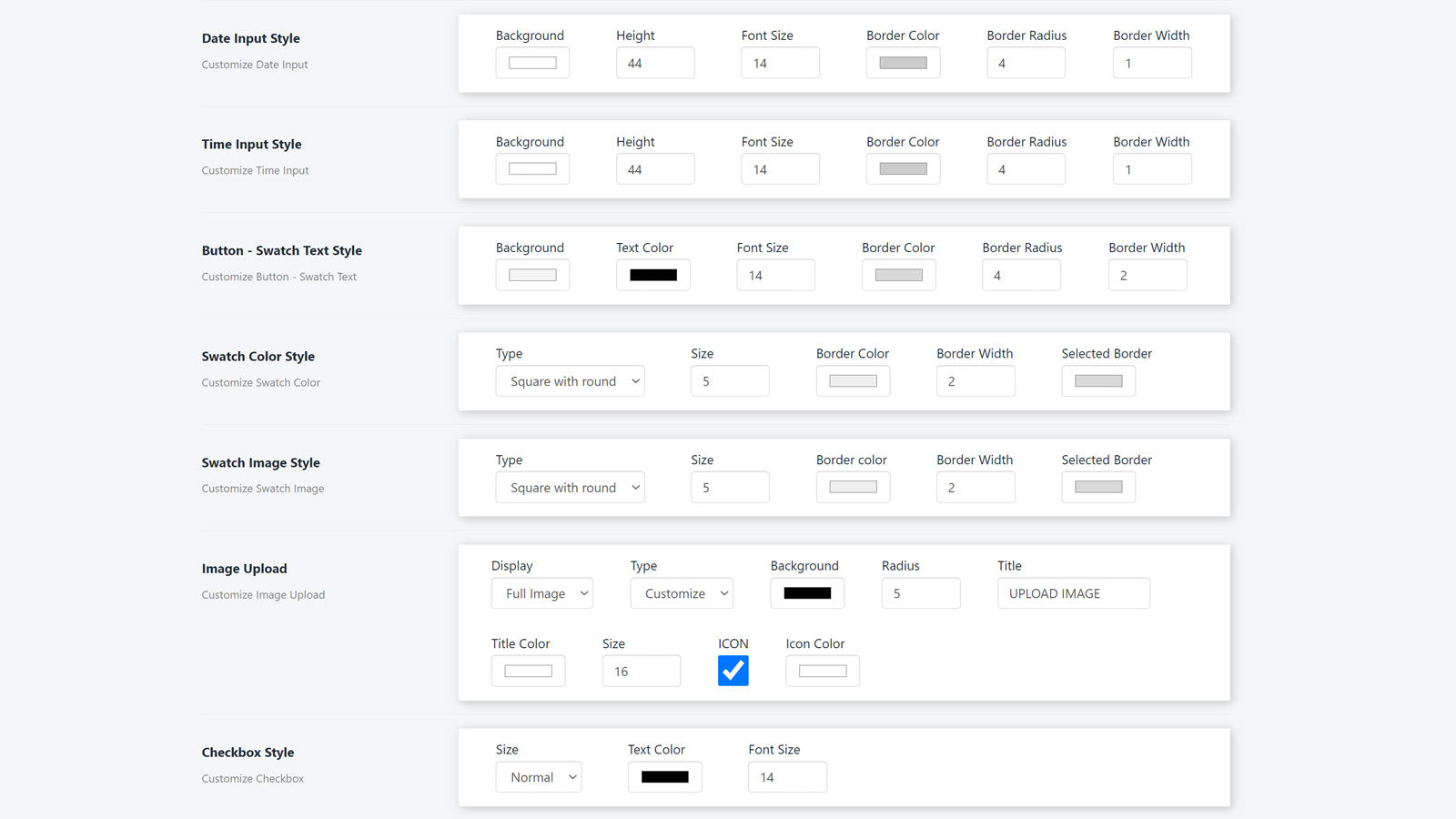Focus Checkbox Style Font Size field
This screenshot has height=819, width=1456.
(787, 777)
